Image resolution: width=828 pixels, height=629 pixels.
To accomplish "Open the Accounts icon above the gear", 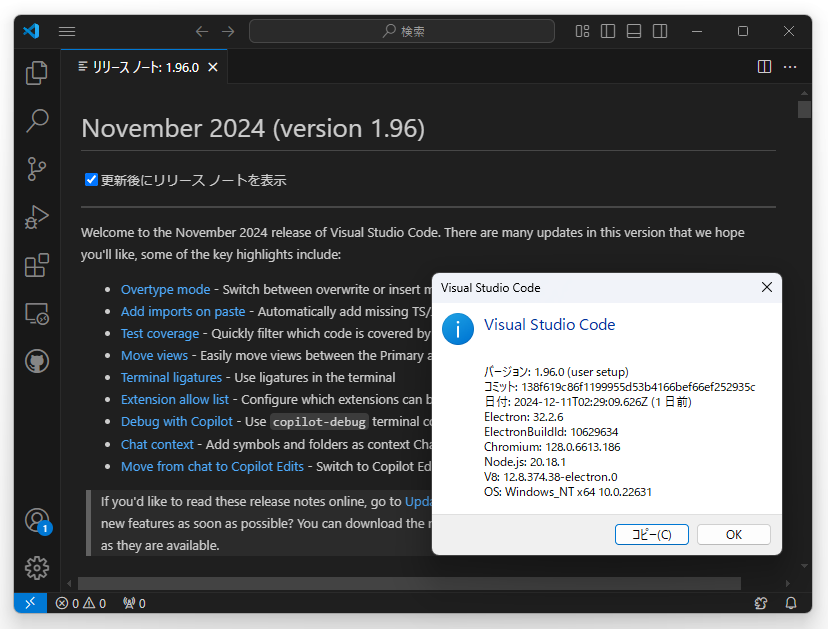I will pyautogui.click(x=36, y=521).
